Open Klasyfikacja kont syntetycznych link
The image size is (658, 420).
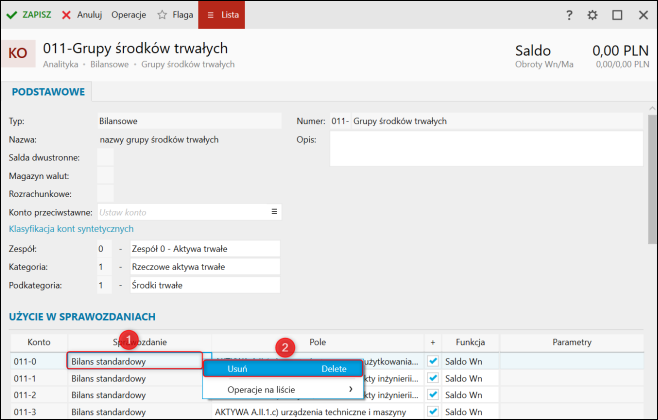click(x=71, y=229)
